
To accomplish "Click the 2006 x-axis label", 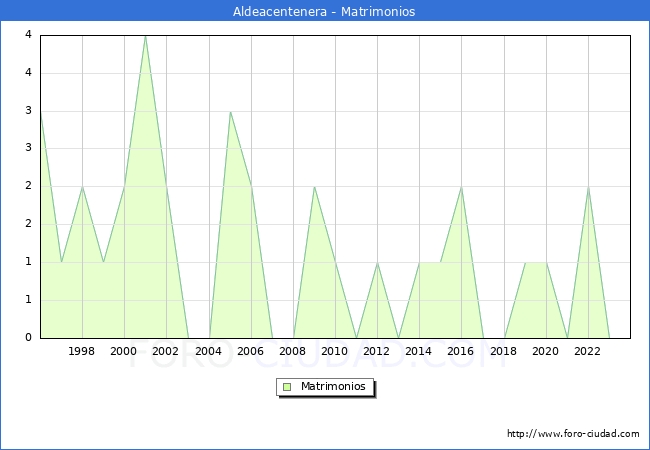I will pyautogui.click(x=250, y=351).
